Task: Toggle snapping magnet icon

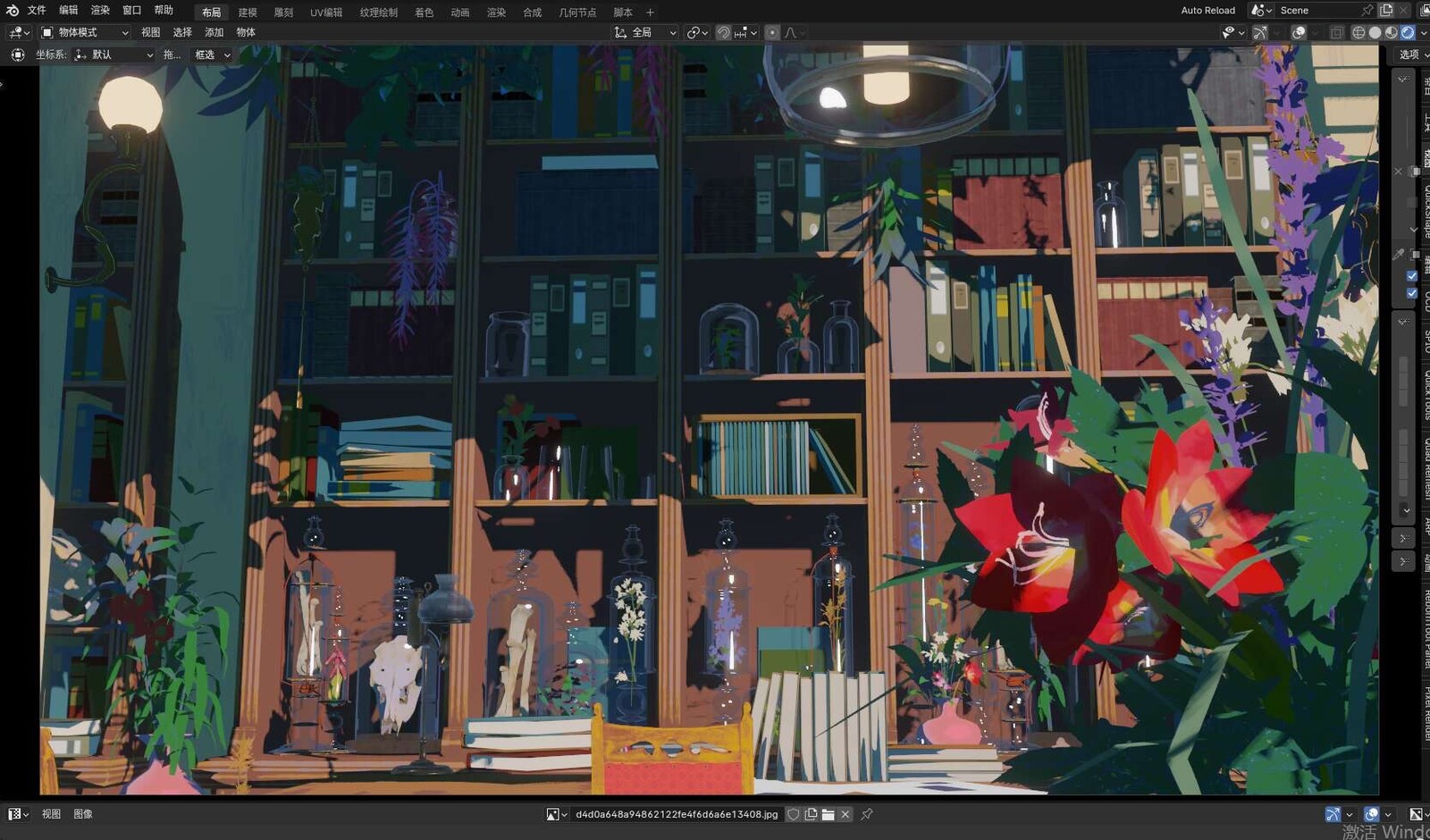Action: 724,32
